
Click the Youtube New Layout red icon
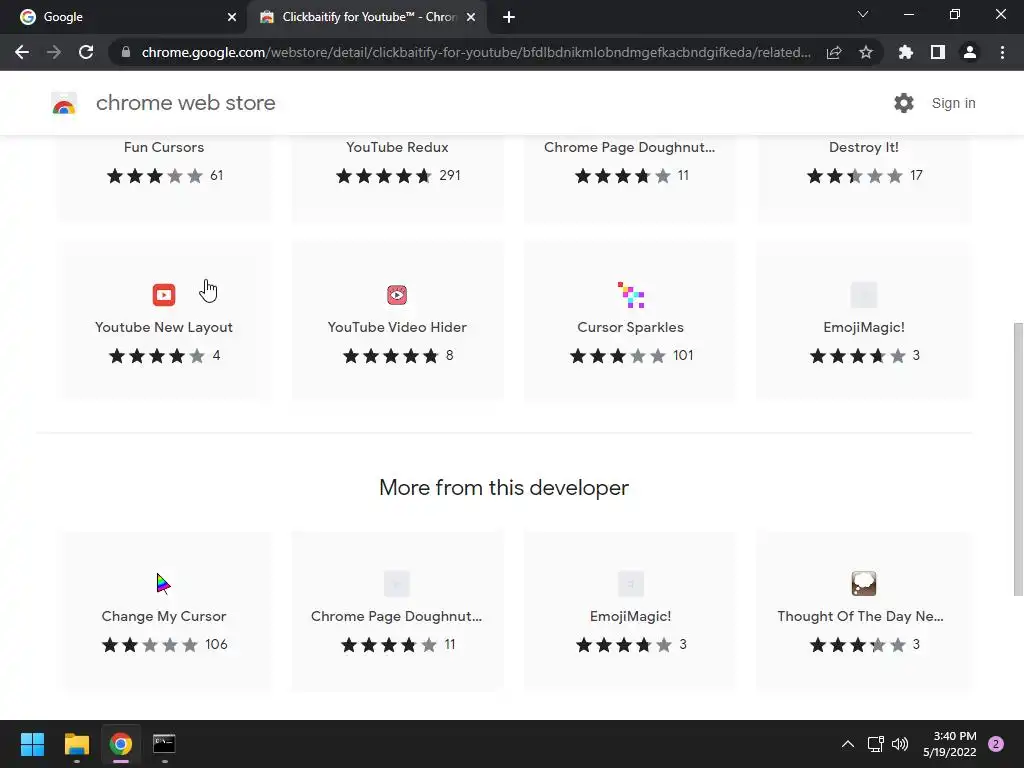(164, 295)
